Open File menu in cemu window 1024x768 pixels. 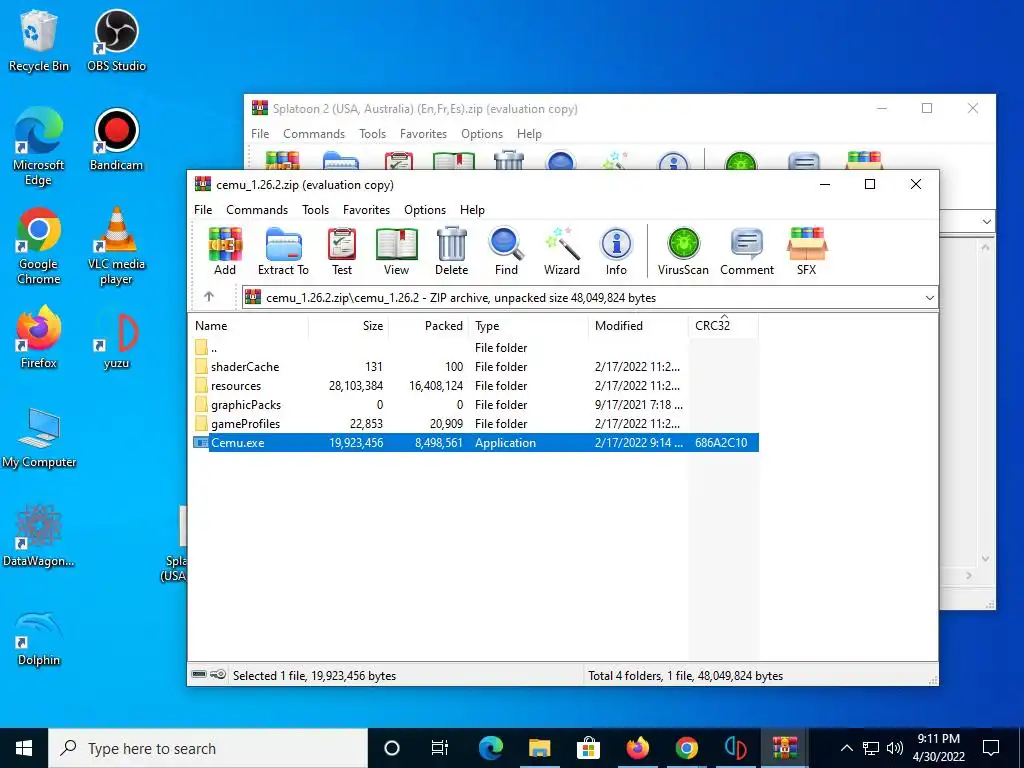click(203, 210)
